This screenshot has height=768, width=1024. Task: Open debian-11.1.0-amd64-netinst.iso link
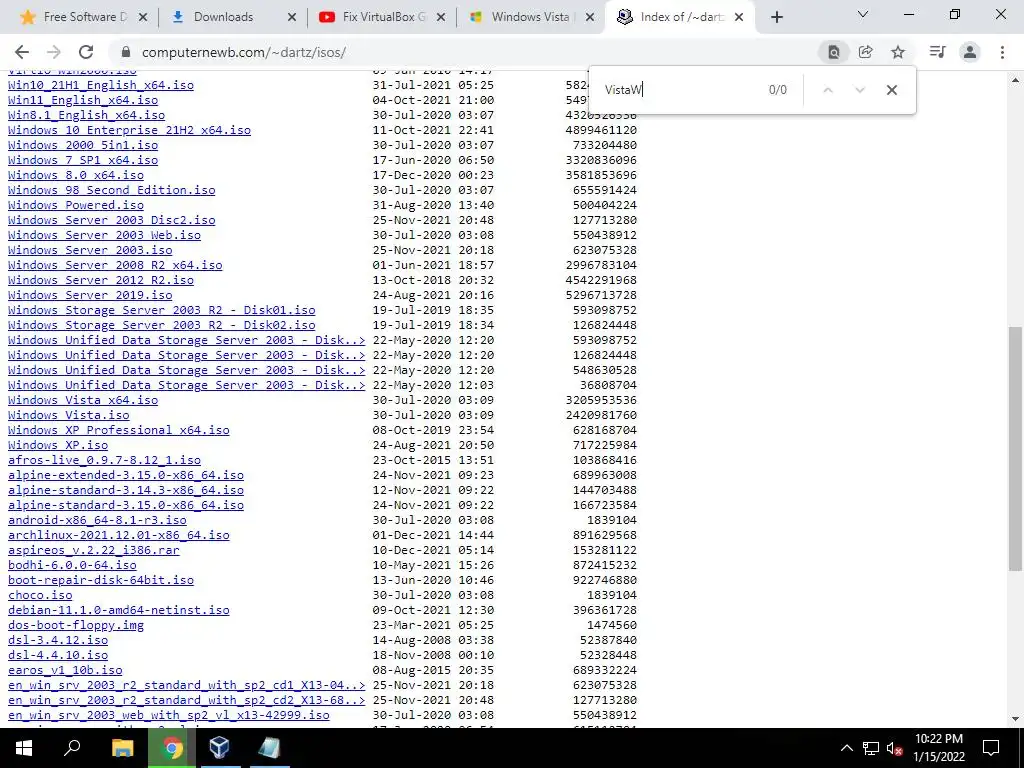click(119, 610)
